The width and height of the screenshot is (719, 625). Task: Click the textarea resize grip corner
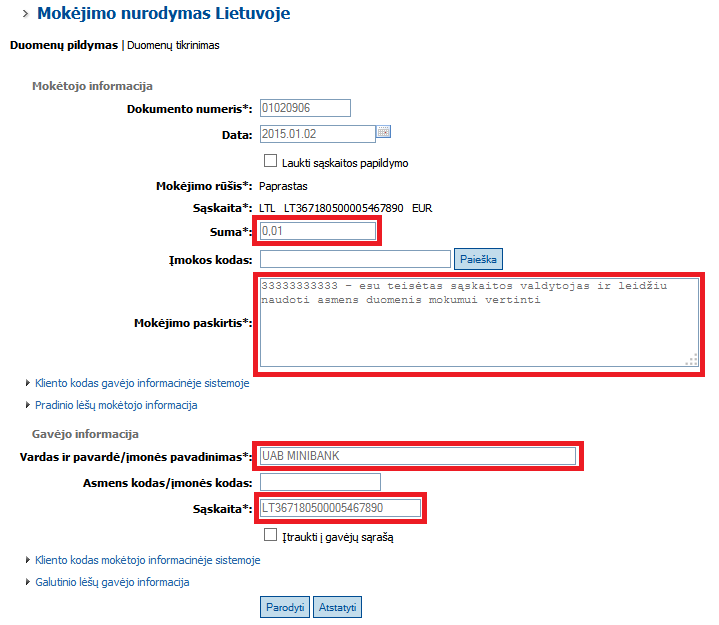[x=692, y=360]
